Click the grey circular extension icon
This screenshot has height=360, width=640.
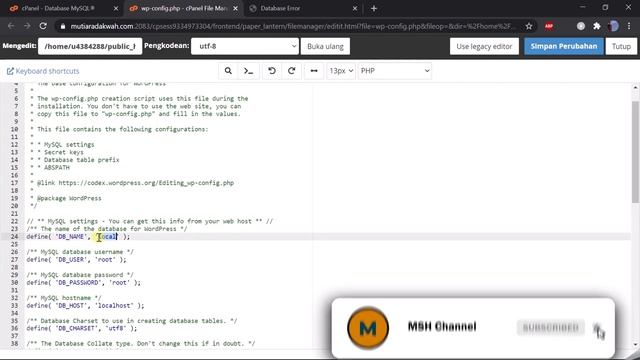581,26
